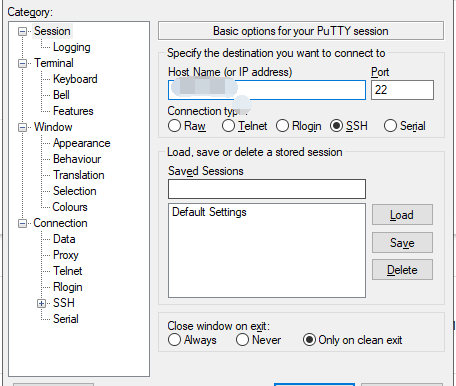The image size is (456, 386).
Task: Open Colours settings
Action: [70, 207]
